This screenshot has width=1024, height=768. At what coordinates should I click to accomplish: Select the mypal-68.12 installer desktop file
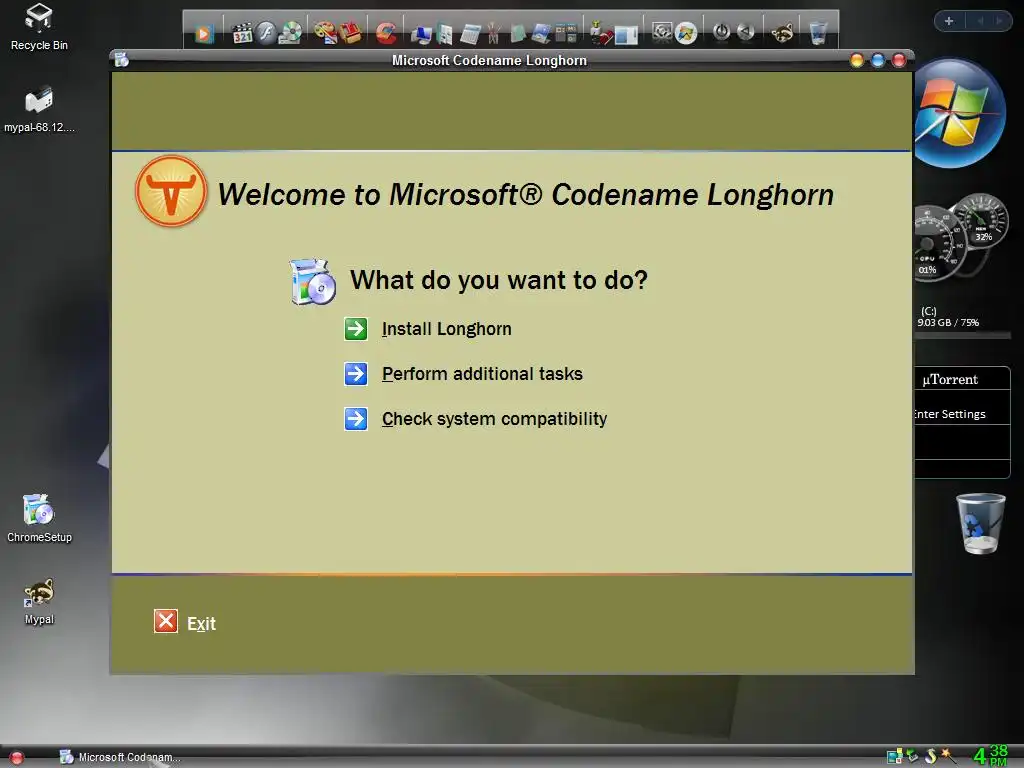point(39,109)
